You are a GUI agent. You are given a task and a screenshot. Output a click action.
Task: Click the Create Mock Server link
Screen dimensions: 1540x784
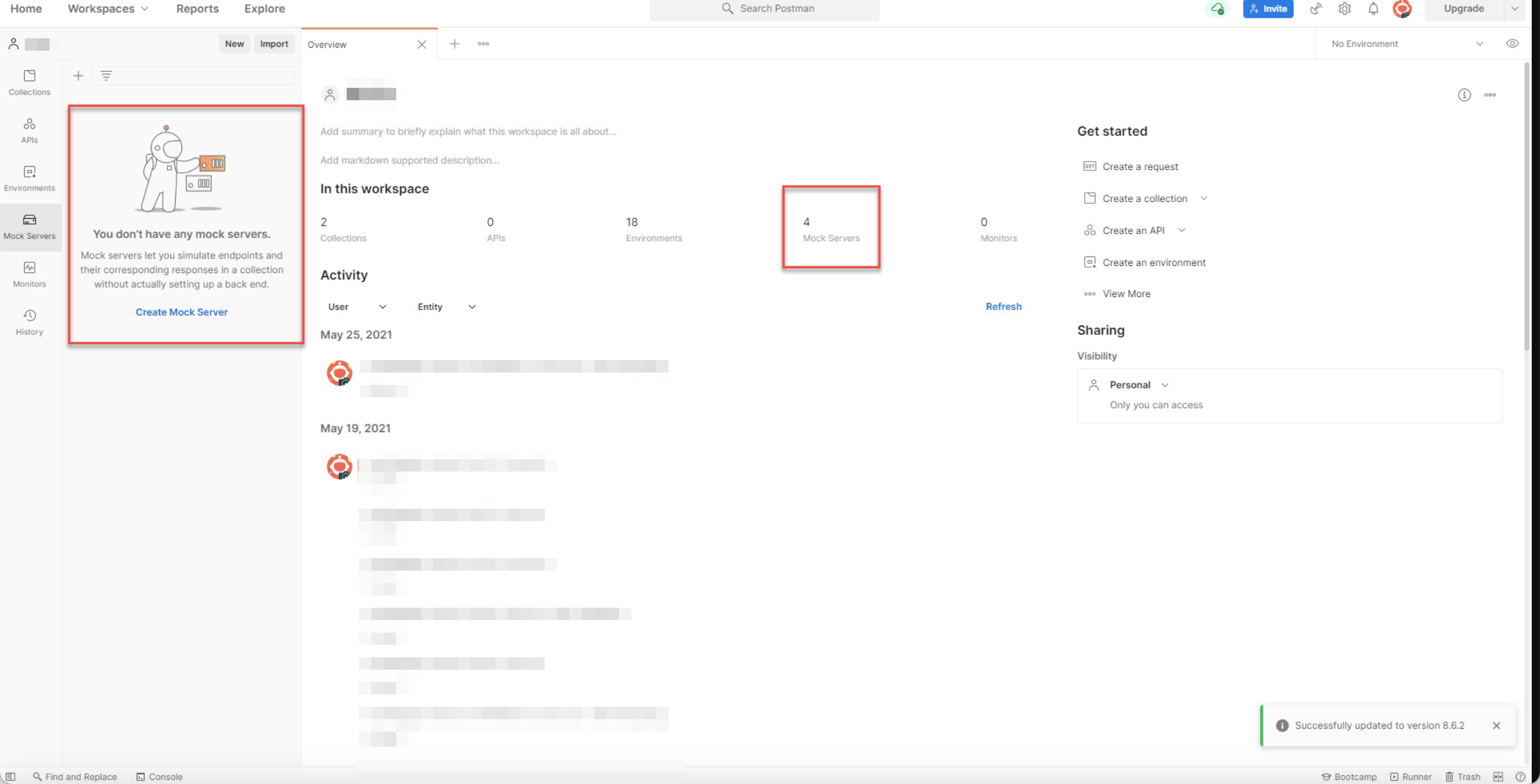tap(181, 311)
